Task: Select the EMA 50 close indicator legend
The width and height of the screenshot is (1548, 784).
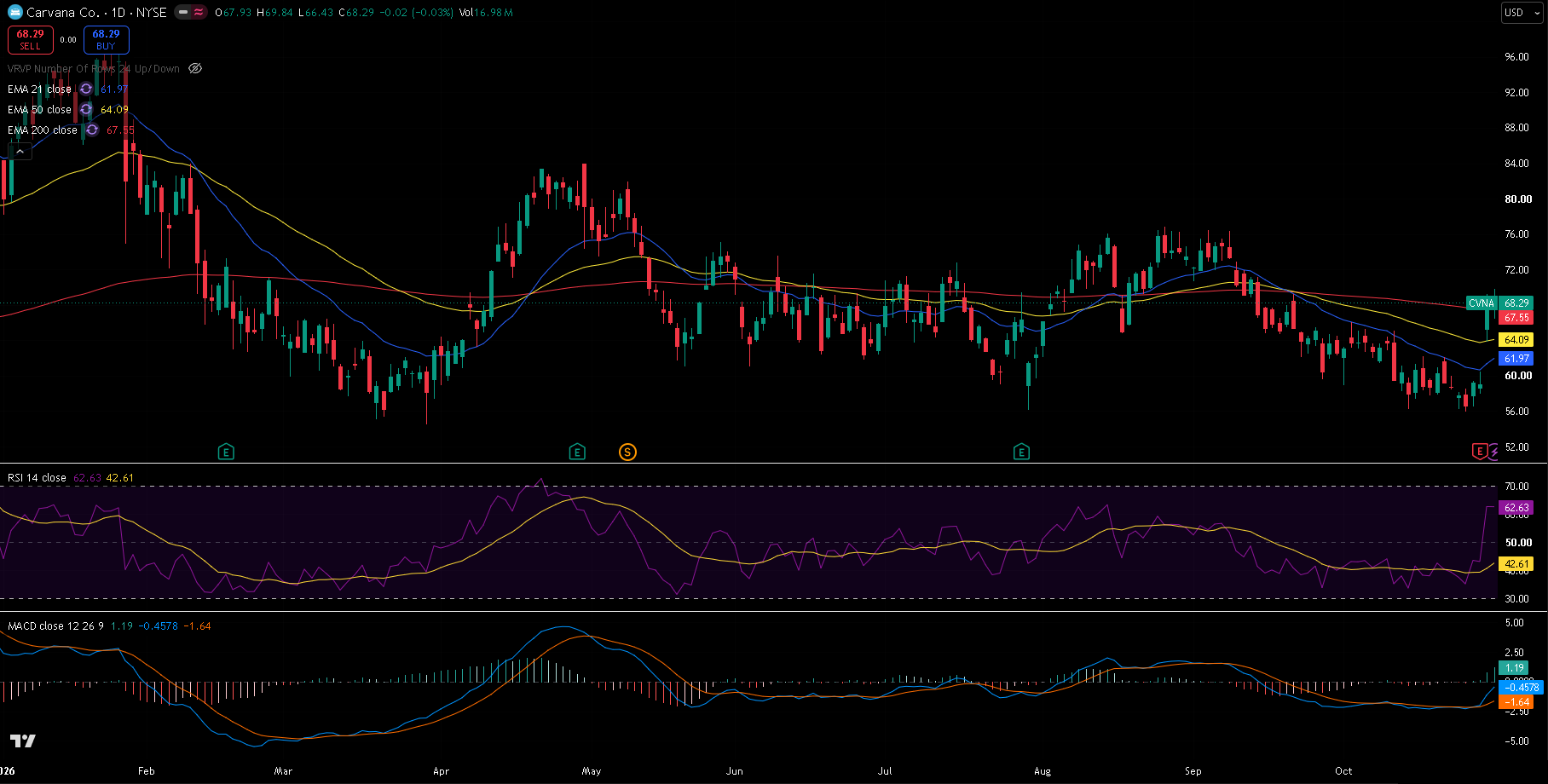Action: (x=39, y=110)
